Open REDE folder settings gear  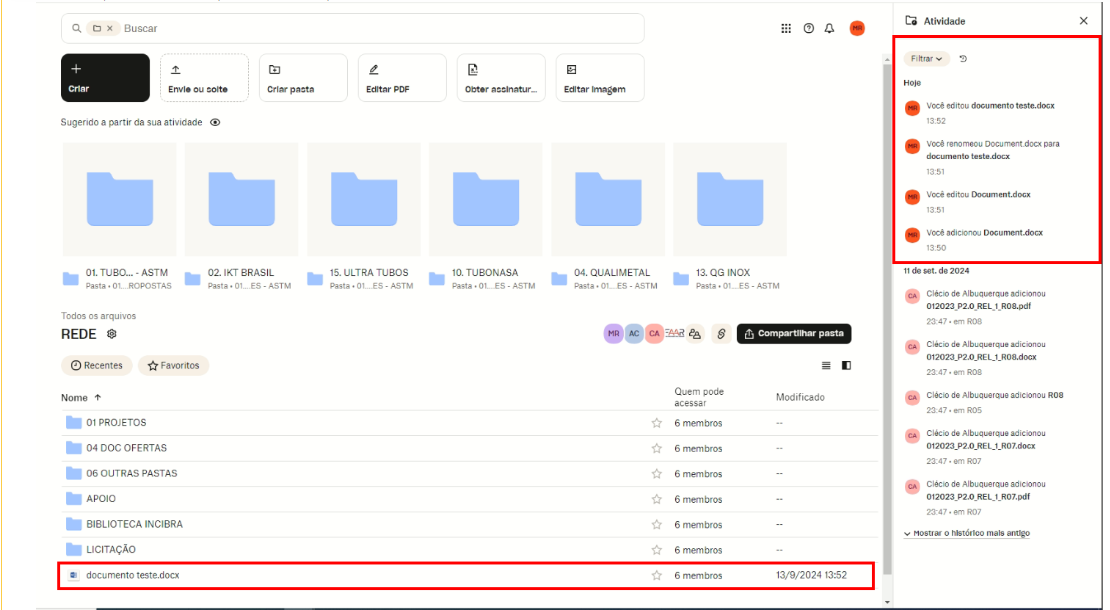[x=112, y=334]
